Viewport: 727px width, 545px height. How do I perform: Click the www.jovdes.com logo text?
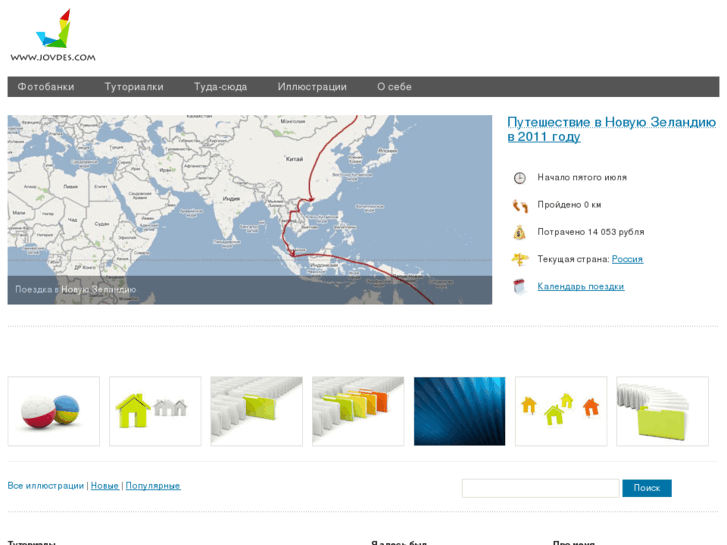pyautogui.click(x=53, y=58)
